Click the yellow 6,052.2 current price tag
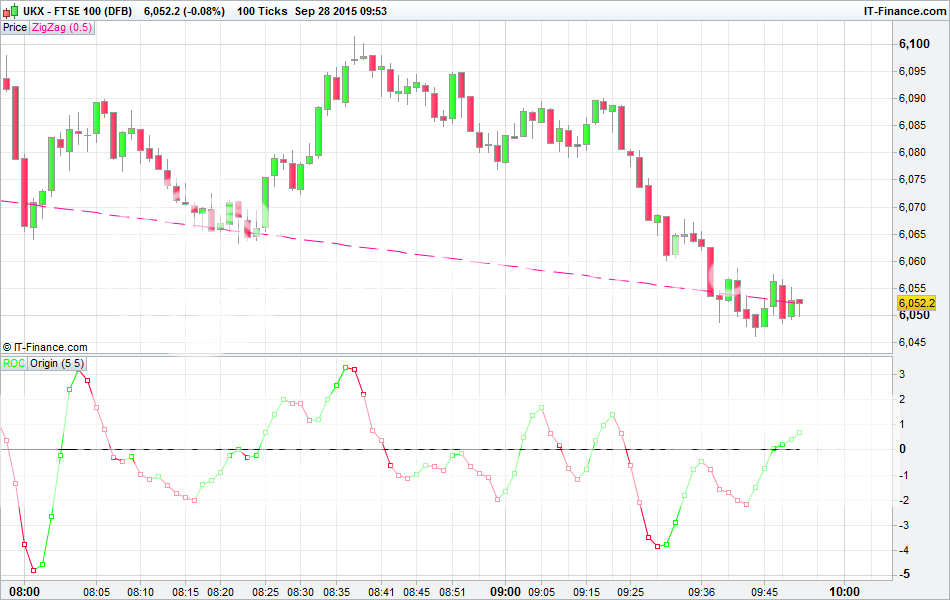The image size is (950, 600). coord(916,303)
